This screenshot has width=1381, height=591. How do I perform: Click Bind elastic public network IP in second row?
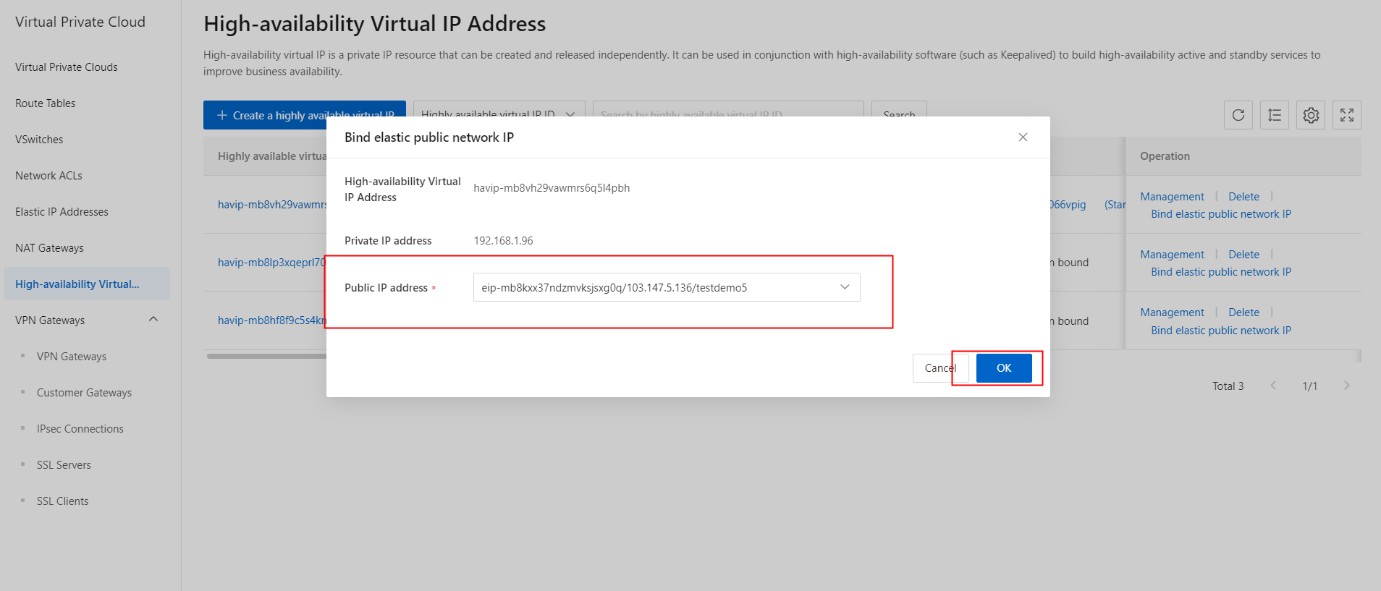click(1220, 272)
